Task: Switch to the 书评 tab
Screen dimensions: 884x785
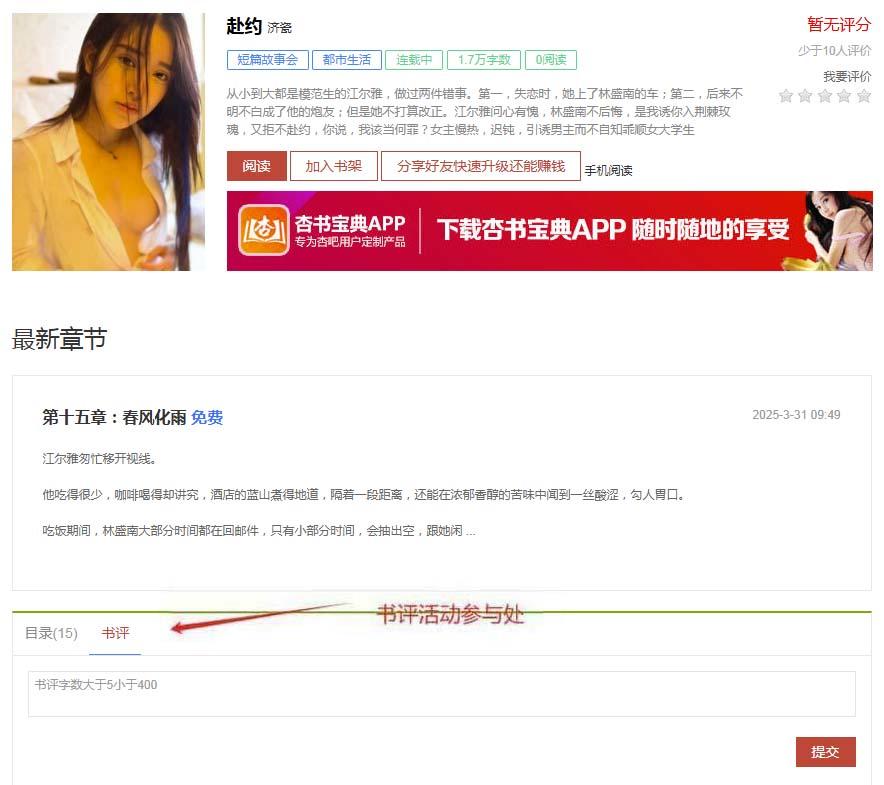Action: click(115, 633)
